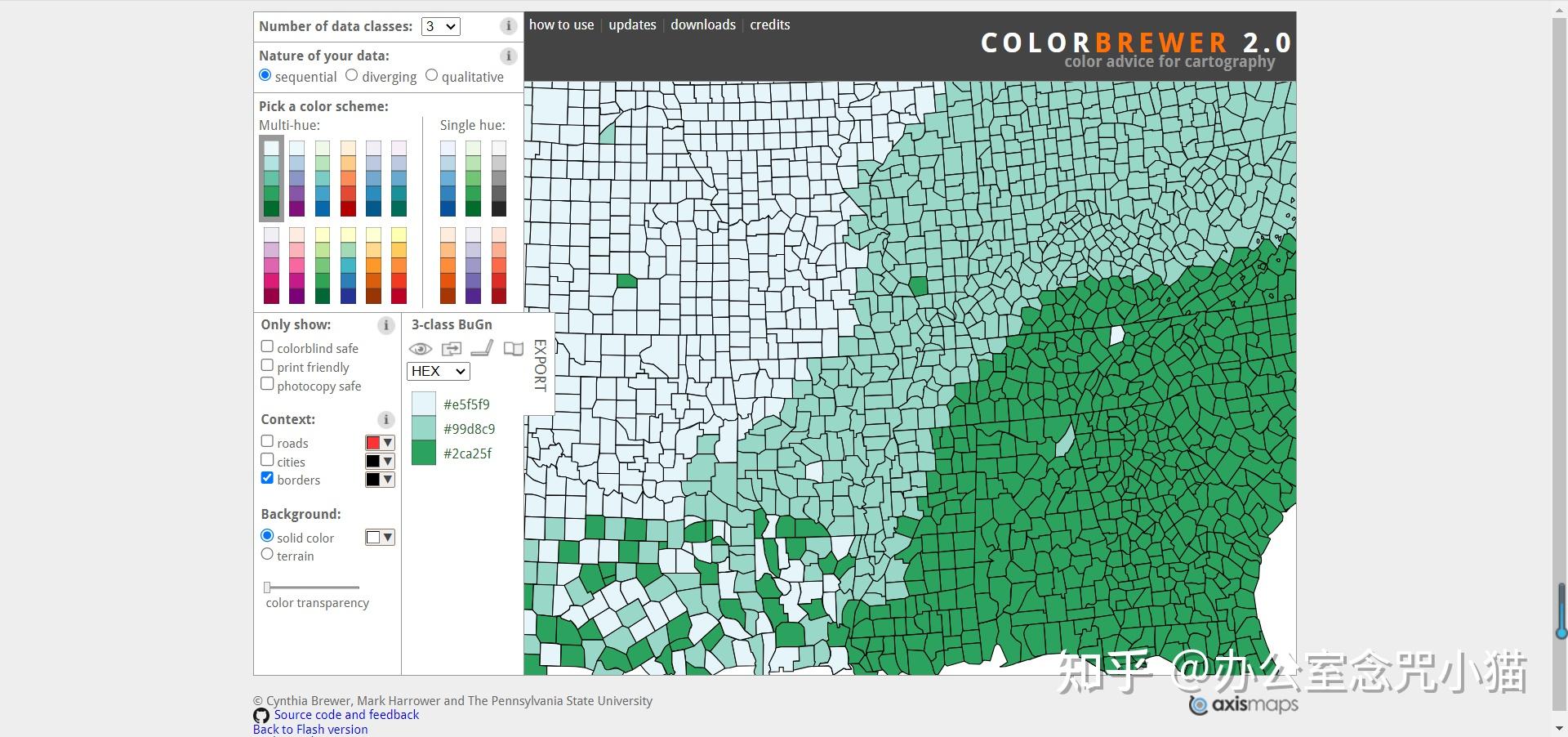Click info icon beside Number of data classes

pos(508,26)
